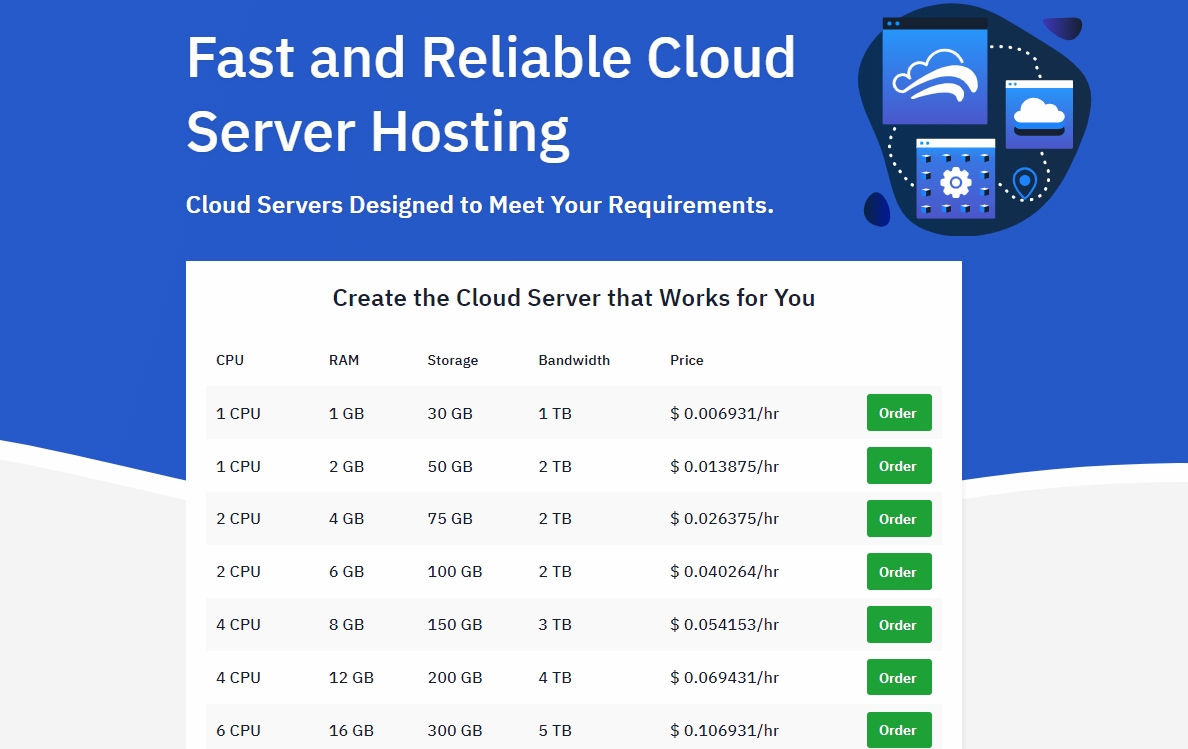
Task: Click the large white cloud graphic in the illustration
Action: click(934, 78)
